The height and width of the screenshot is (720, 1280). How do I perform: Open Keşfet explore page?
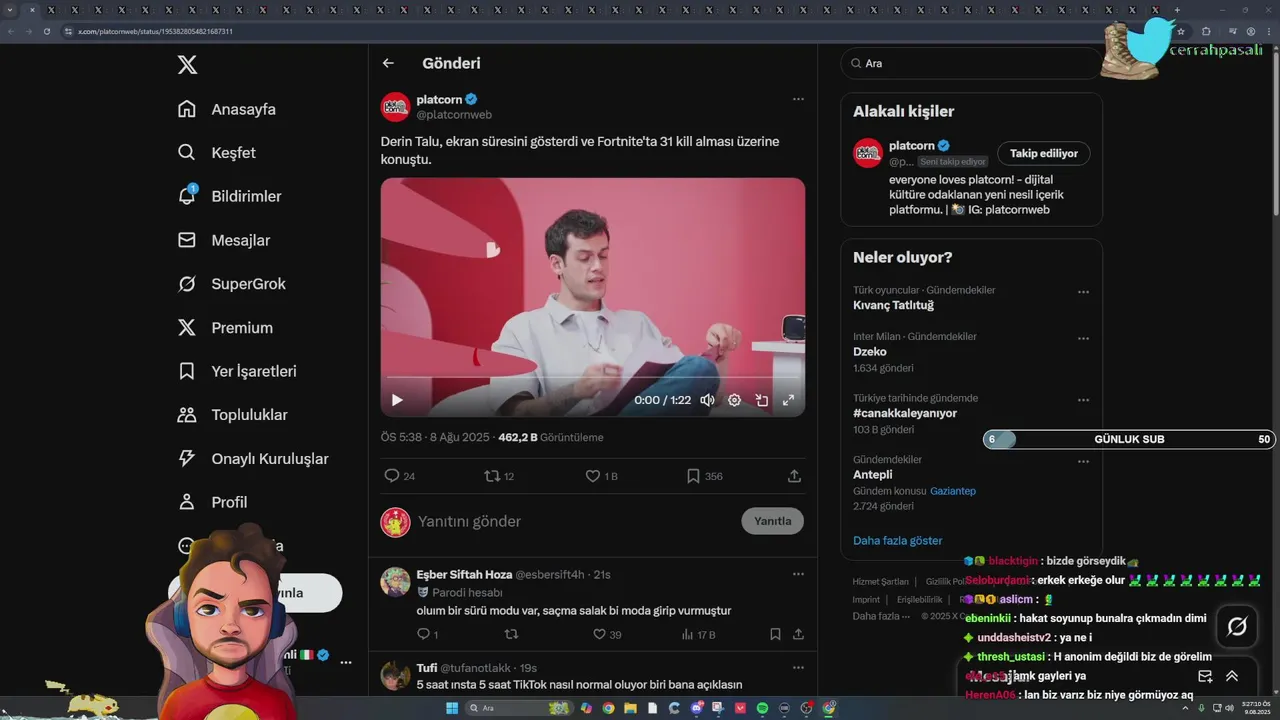point(217,153)
